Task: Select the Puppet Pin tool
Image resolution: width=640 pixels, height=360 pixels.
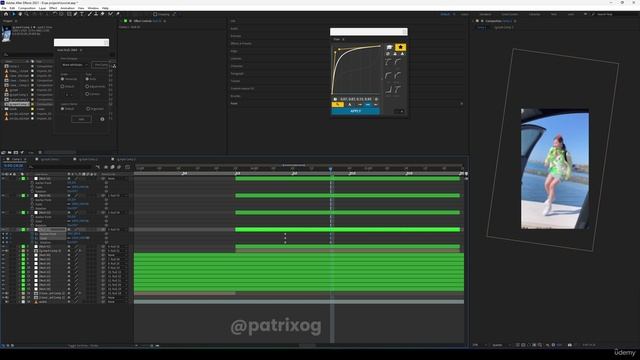Action: click(x=118, y=14)
